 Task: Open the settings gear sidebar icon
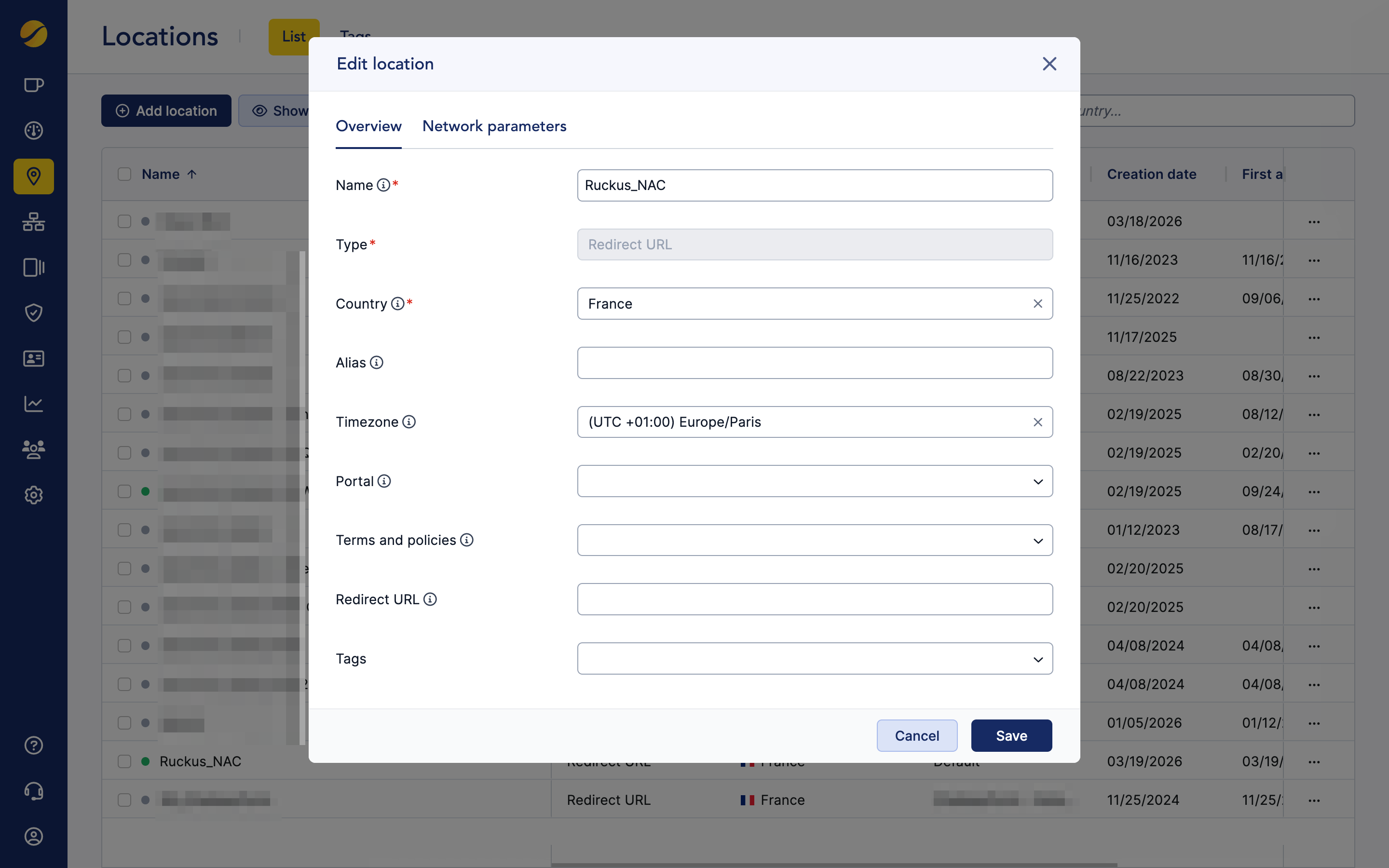tap(33, 495)
